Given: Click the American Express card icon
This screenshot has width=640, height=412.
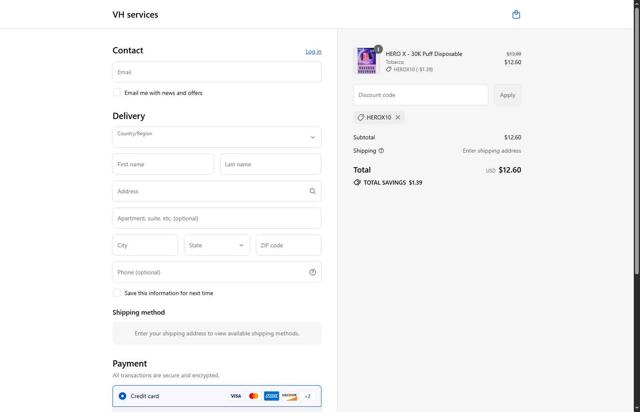Looking at the screenshot, I should coord(271,396).
